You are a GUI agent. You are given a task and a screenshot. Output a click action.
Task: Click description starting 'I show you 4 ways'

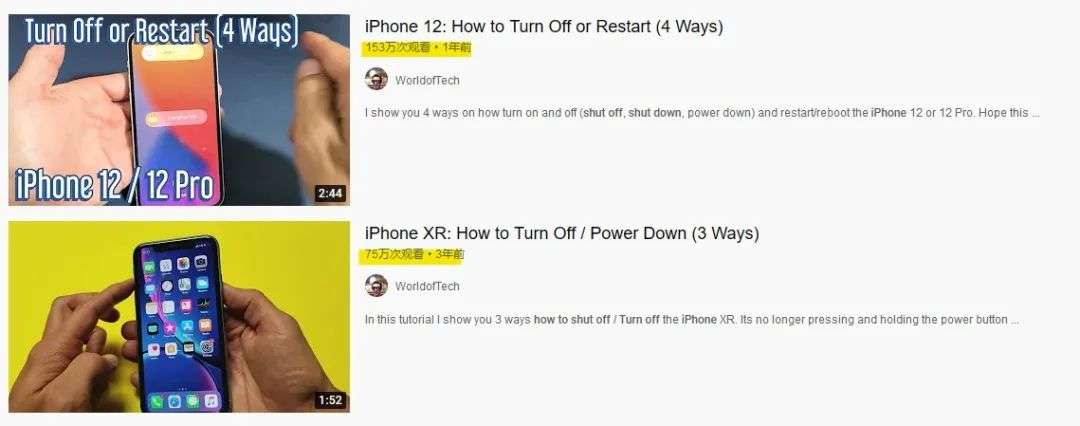[x=701, y=113]
